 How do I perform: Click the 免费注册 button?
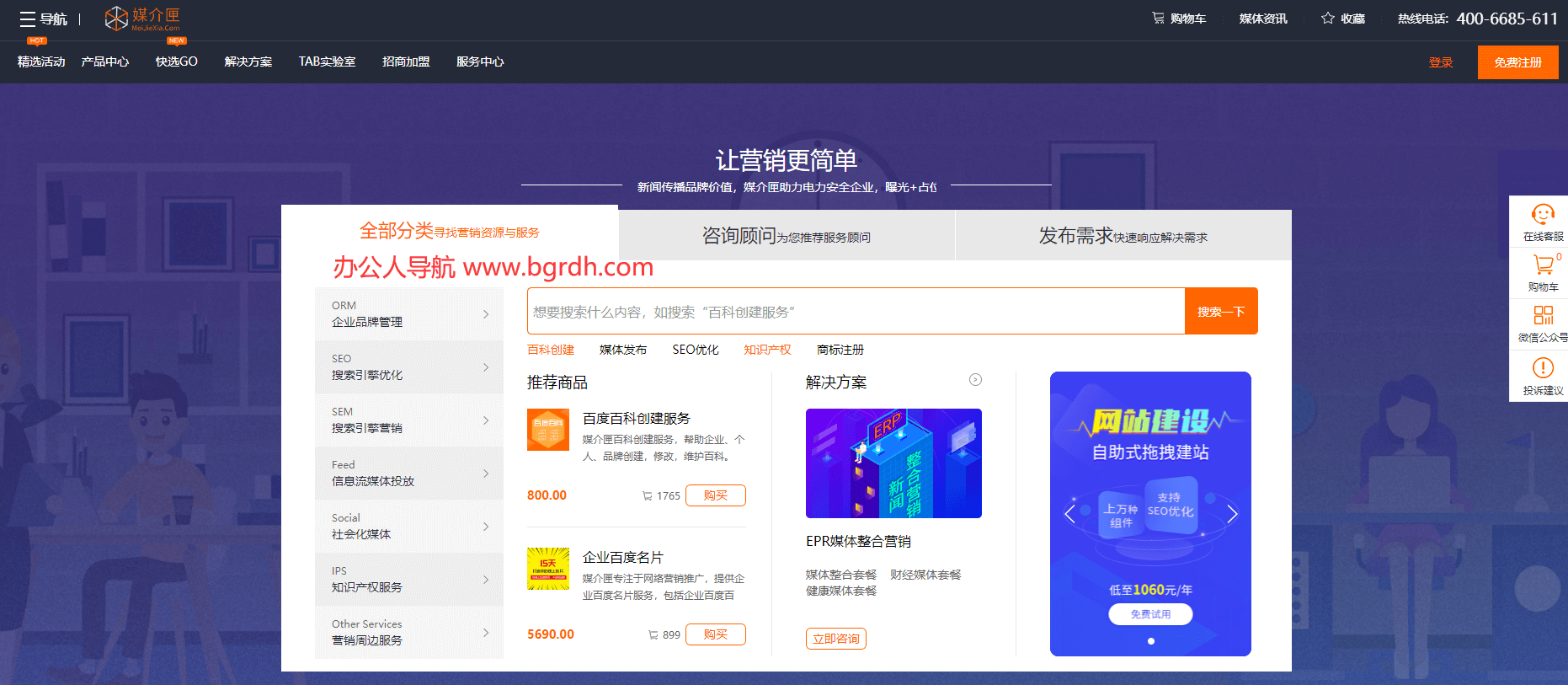click(x=1517, y=62)
